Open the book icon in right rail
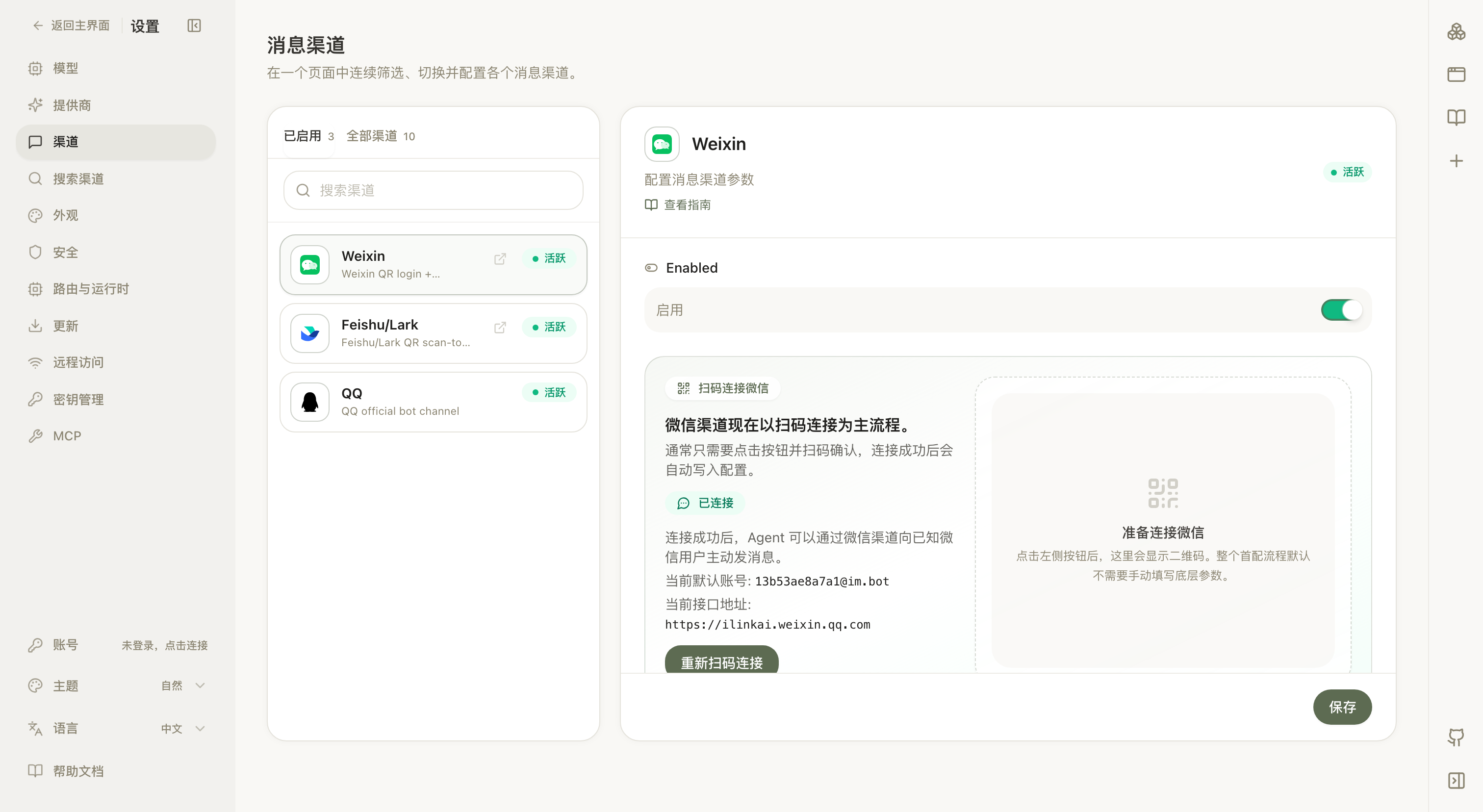 click(x=1456, y=117)
